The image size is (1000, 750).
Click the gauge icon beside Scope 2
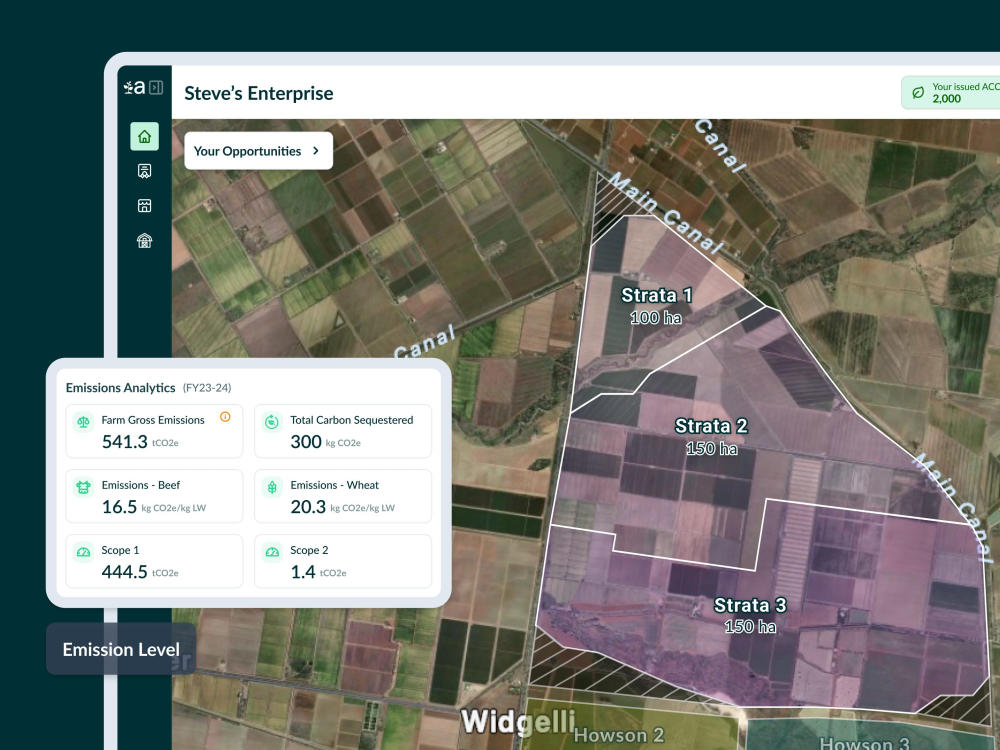pos(272,552)
